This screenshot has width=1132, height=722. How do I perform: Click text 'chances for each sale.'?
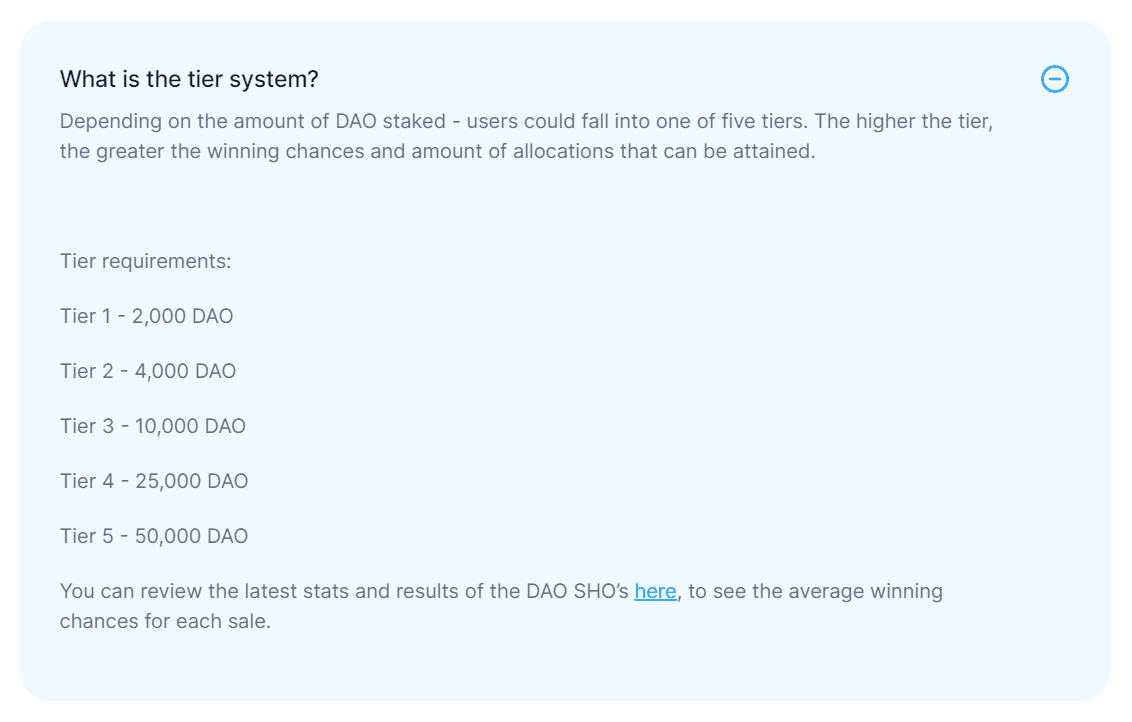(165, 622)
